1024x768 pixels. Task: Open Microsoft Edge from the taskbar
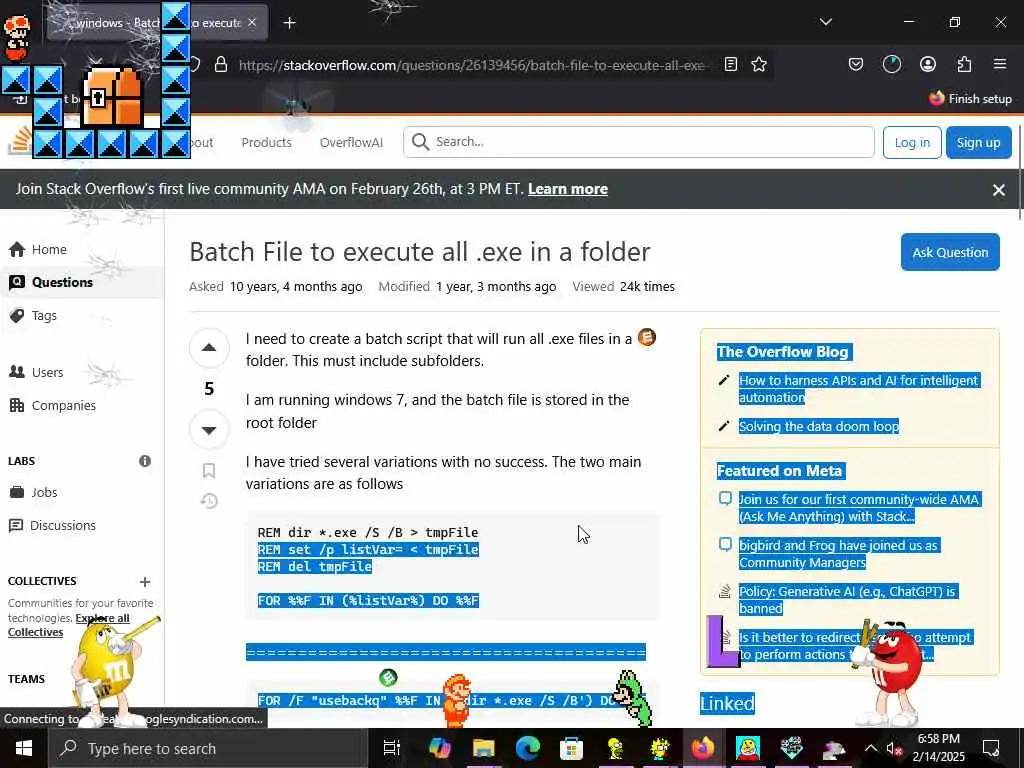(x=528, y=748)
